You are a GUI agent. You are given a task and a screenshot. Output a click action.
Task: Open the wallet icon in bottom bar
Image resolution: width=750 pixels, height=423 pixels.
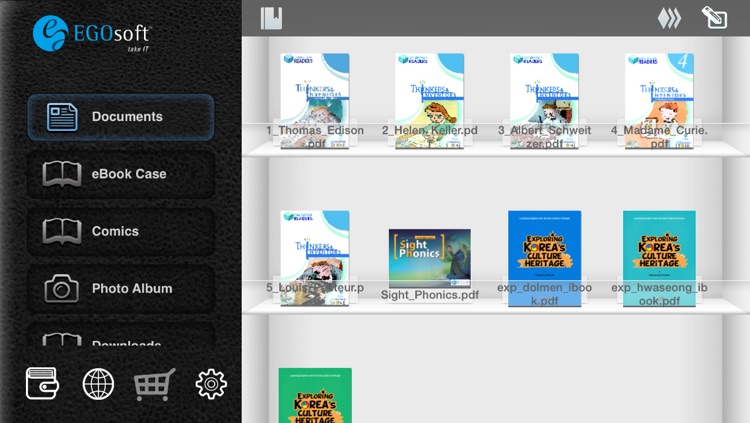click(x=42, y=383)
